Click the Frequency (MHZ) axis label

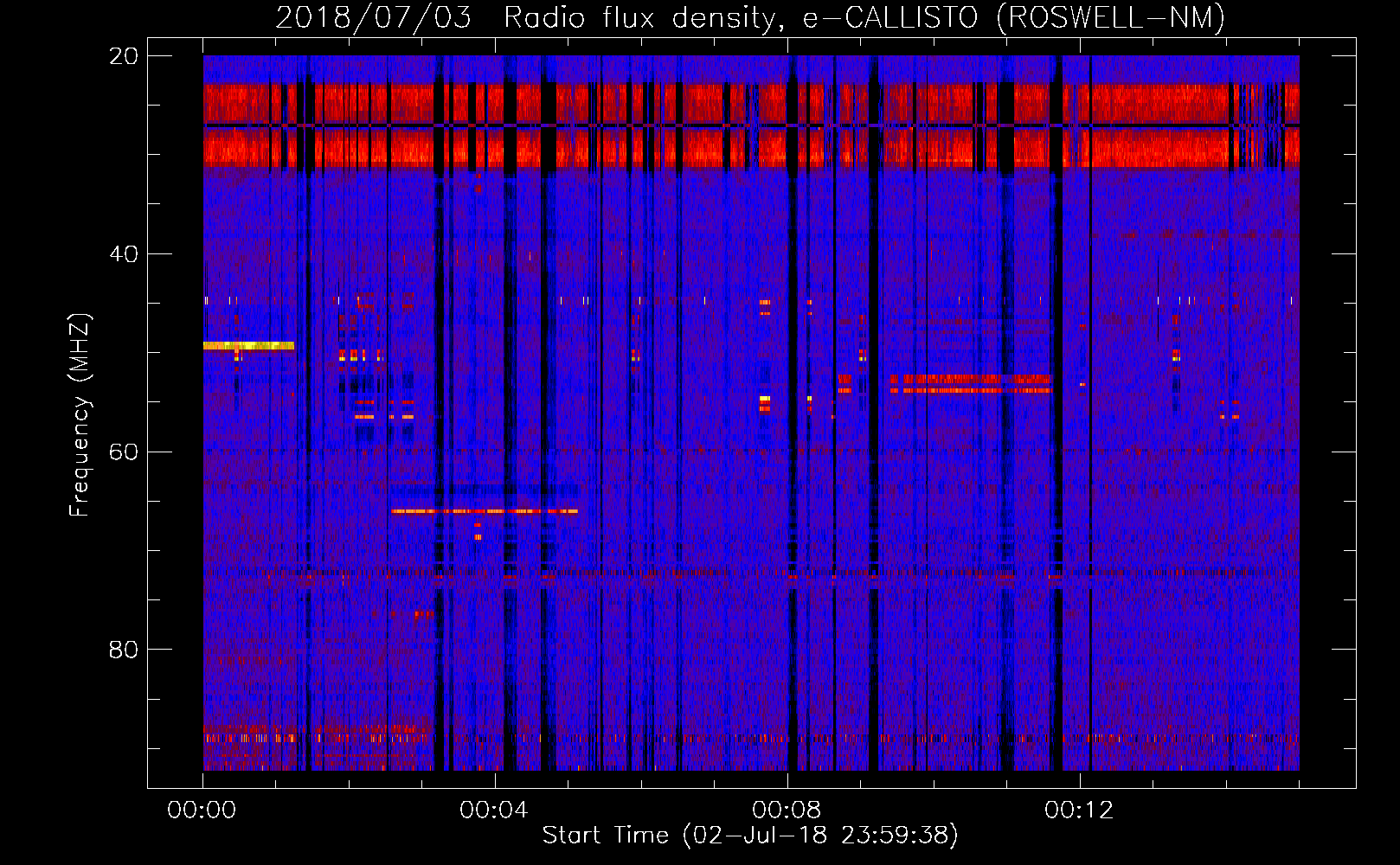(80, 414)
